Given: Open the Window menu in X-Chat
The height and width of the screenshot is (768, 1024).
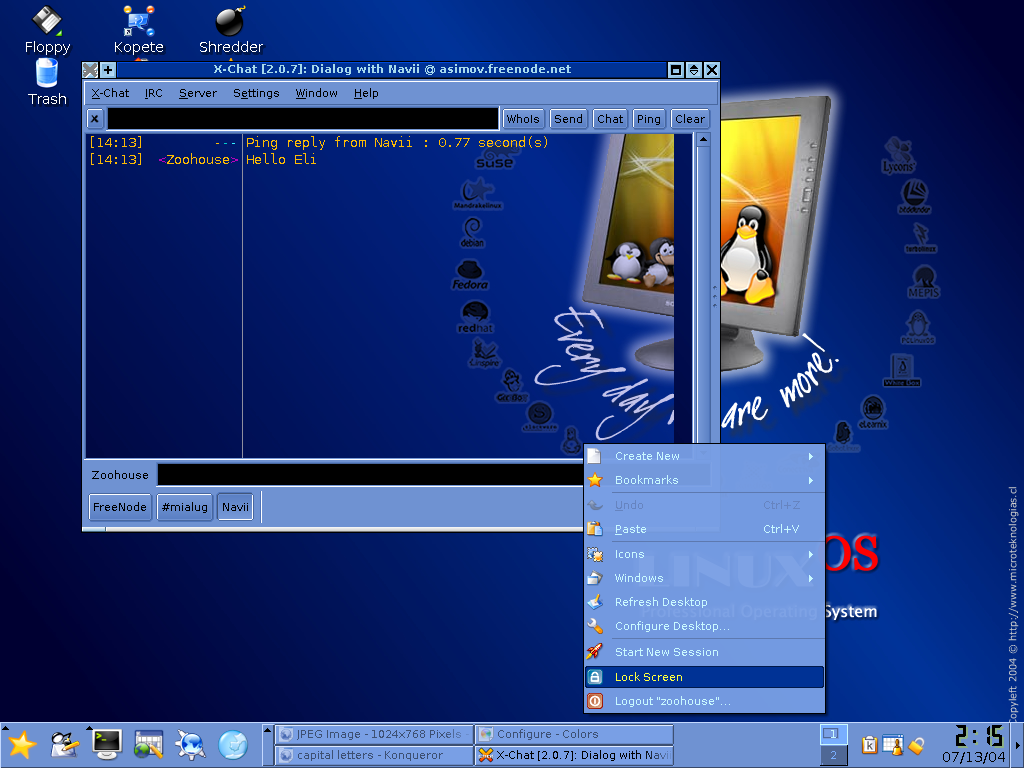Looking at the screenshot, I should point(316,93).
